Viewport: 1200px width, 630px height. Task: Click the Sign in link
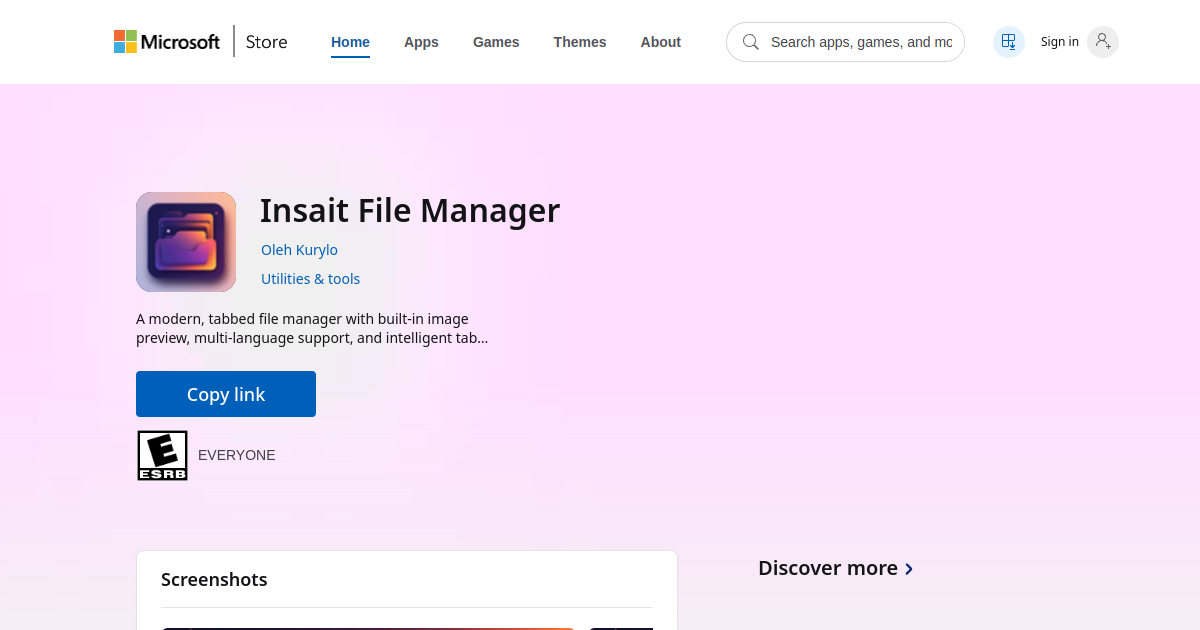[1059, 42]
